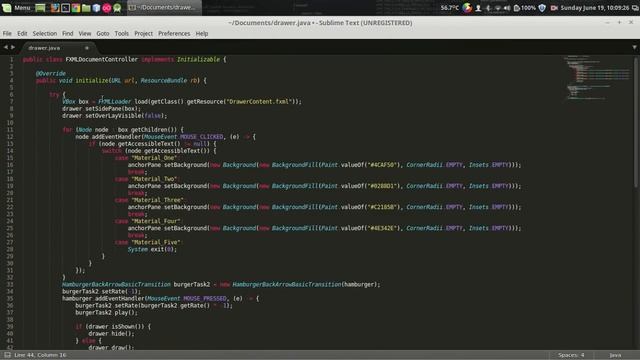Click the @Override annotation on line 3
The width and height of the screenshot is (640, 360).
pos(51,73)
